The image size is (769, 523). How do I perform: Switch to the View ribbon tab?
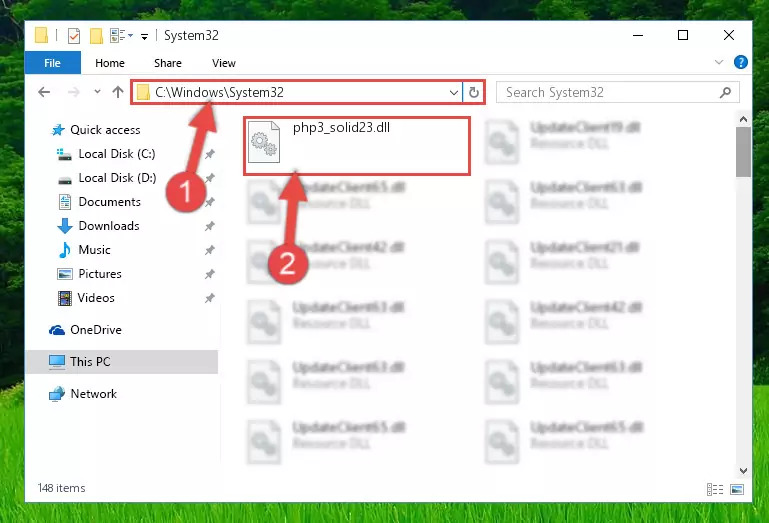click(224, 63)
